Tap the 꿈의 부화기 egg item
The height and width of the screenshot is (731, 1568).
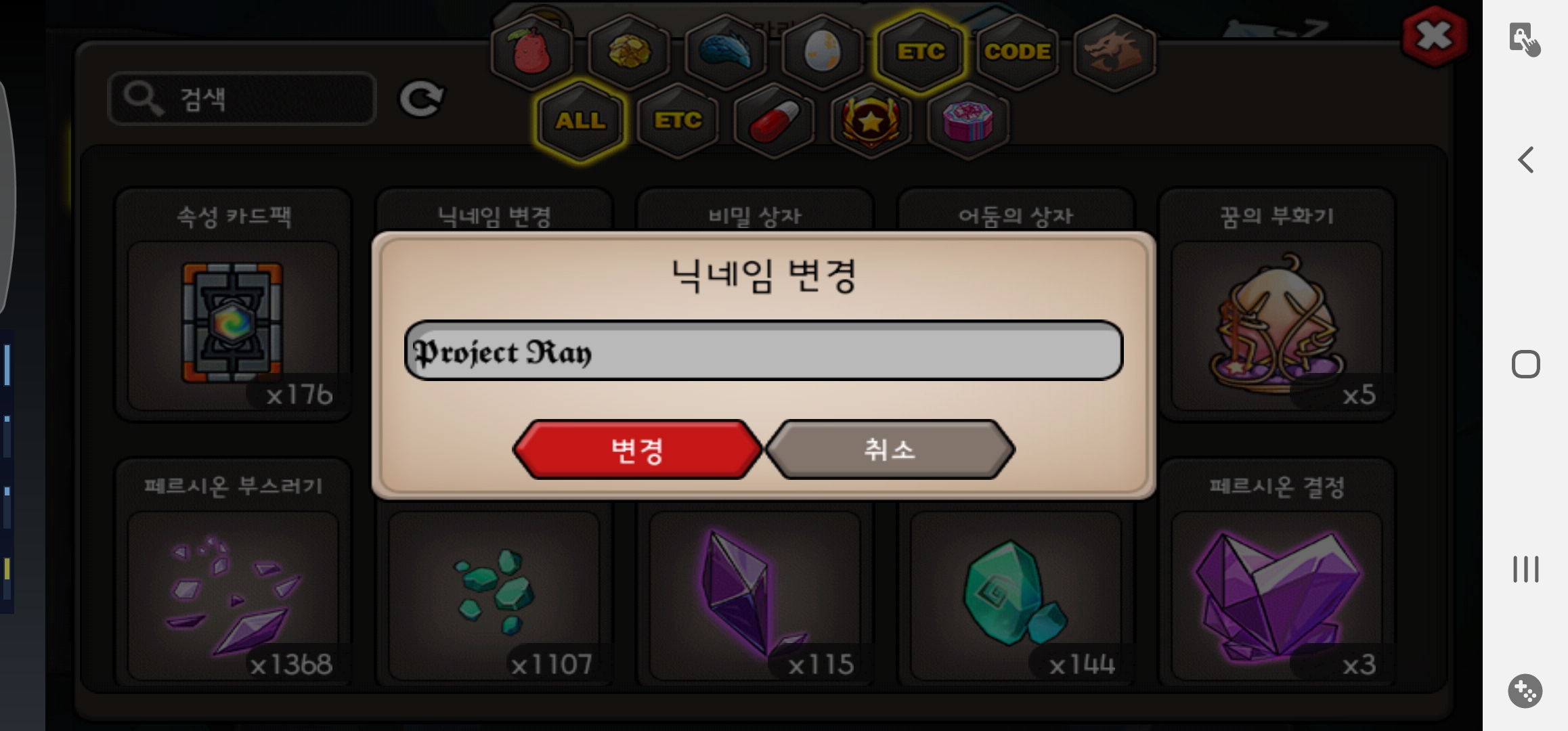(1277, 325)
